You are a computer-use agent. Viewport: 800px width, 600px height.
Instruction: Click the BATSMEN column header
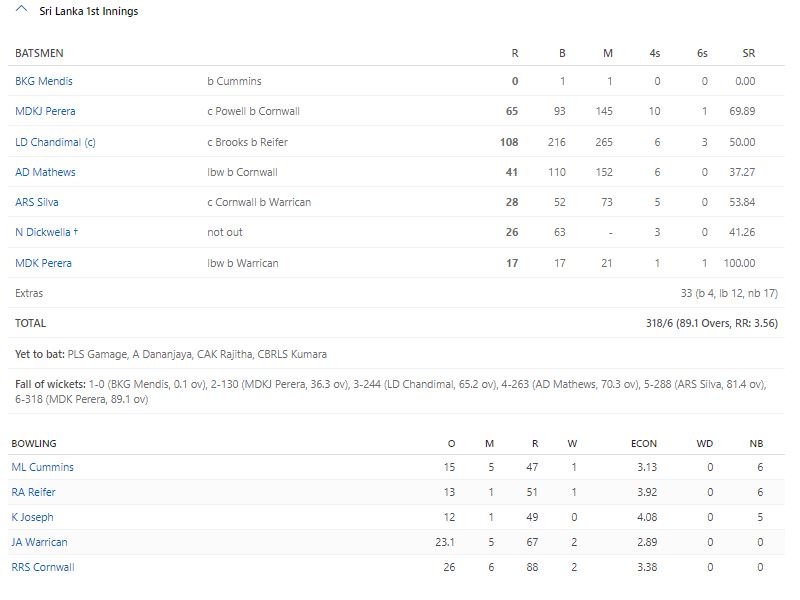39,53
